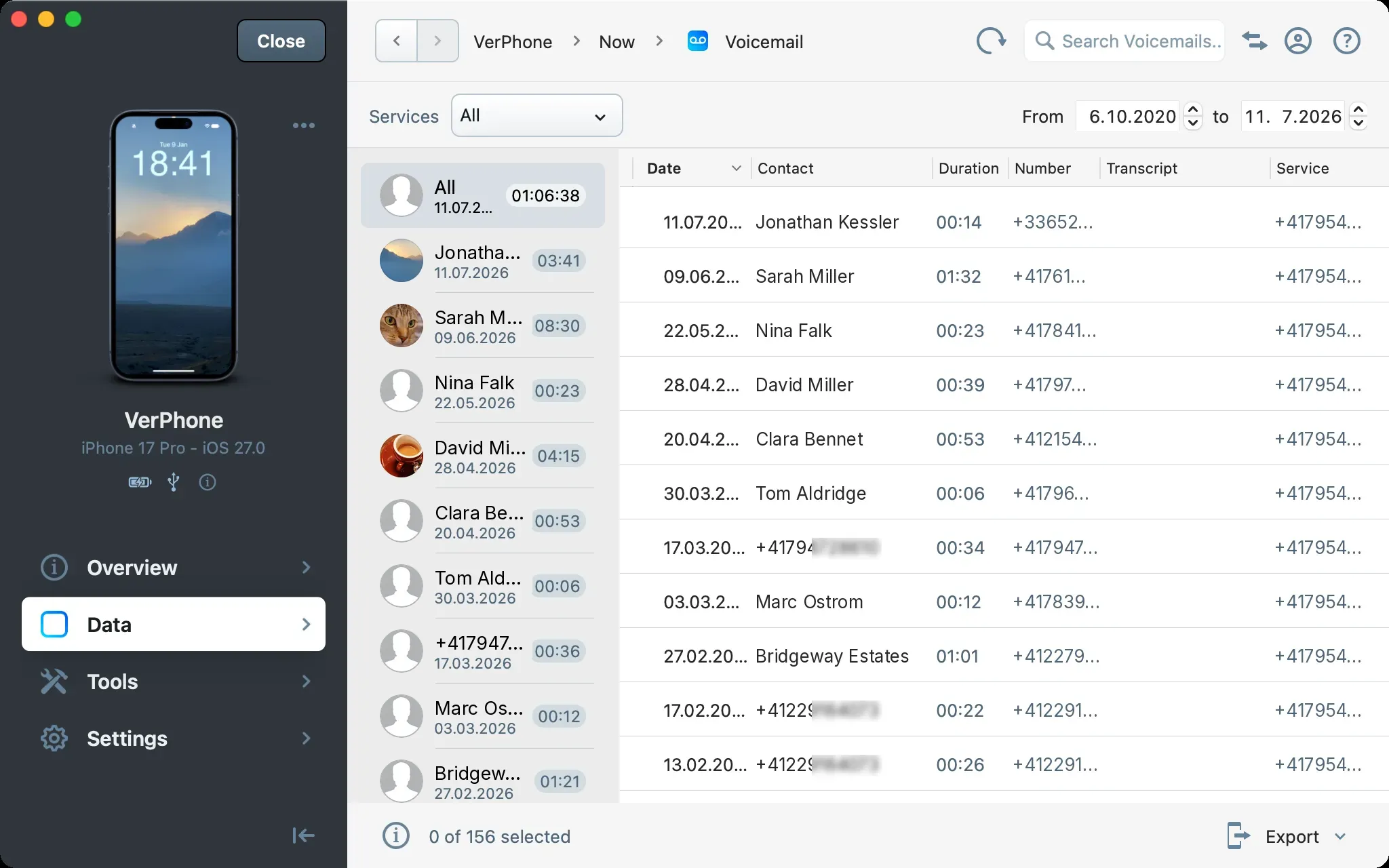Screen dimensions: 1389x868
Task: Open device info icon under VerPhone
Action: [x=208, y=482]
